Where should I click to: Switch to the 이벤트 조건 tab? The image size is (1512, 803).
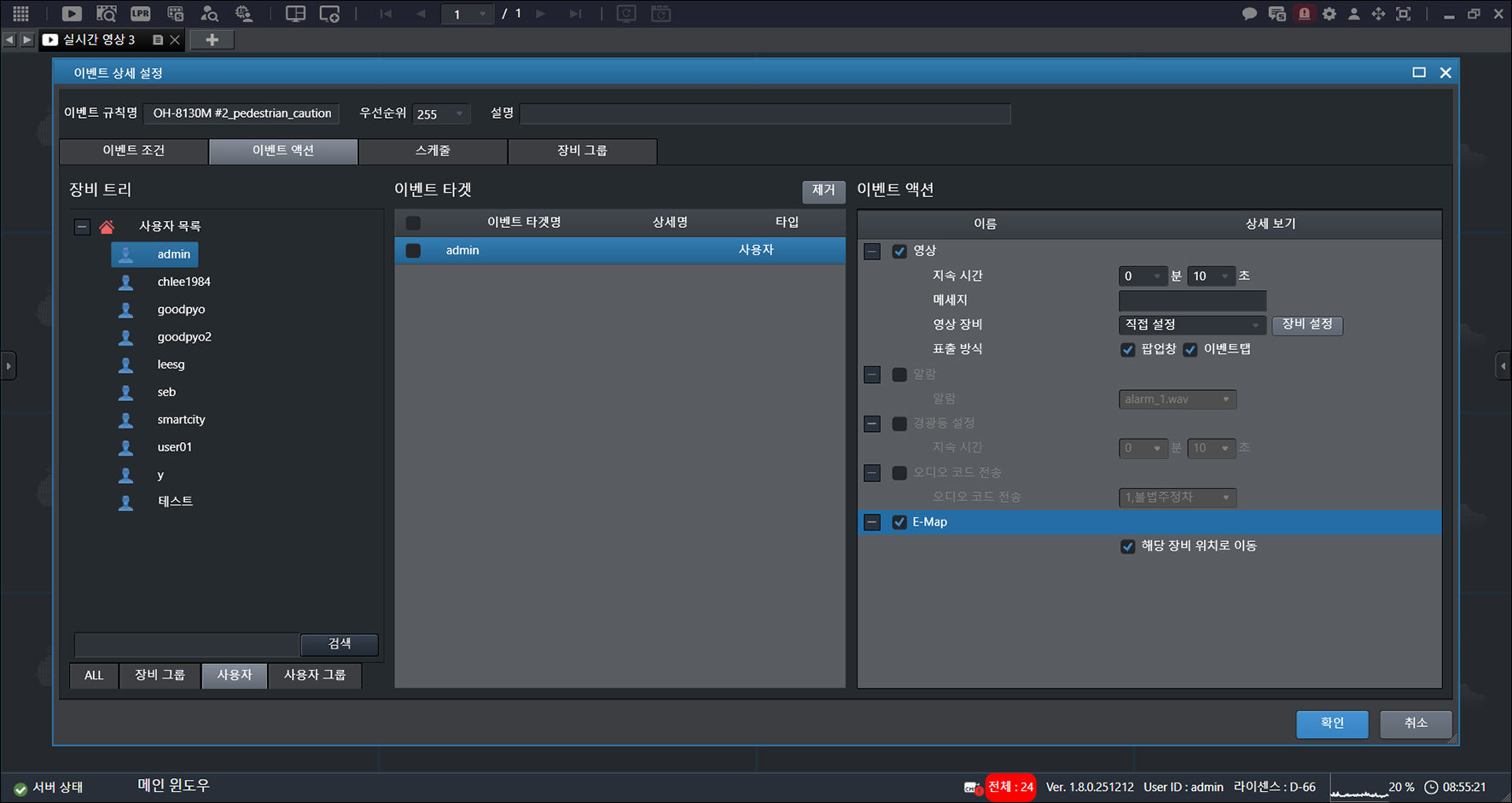134,151
